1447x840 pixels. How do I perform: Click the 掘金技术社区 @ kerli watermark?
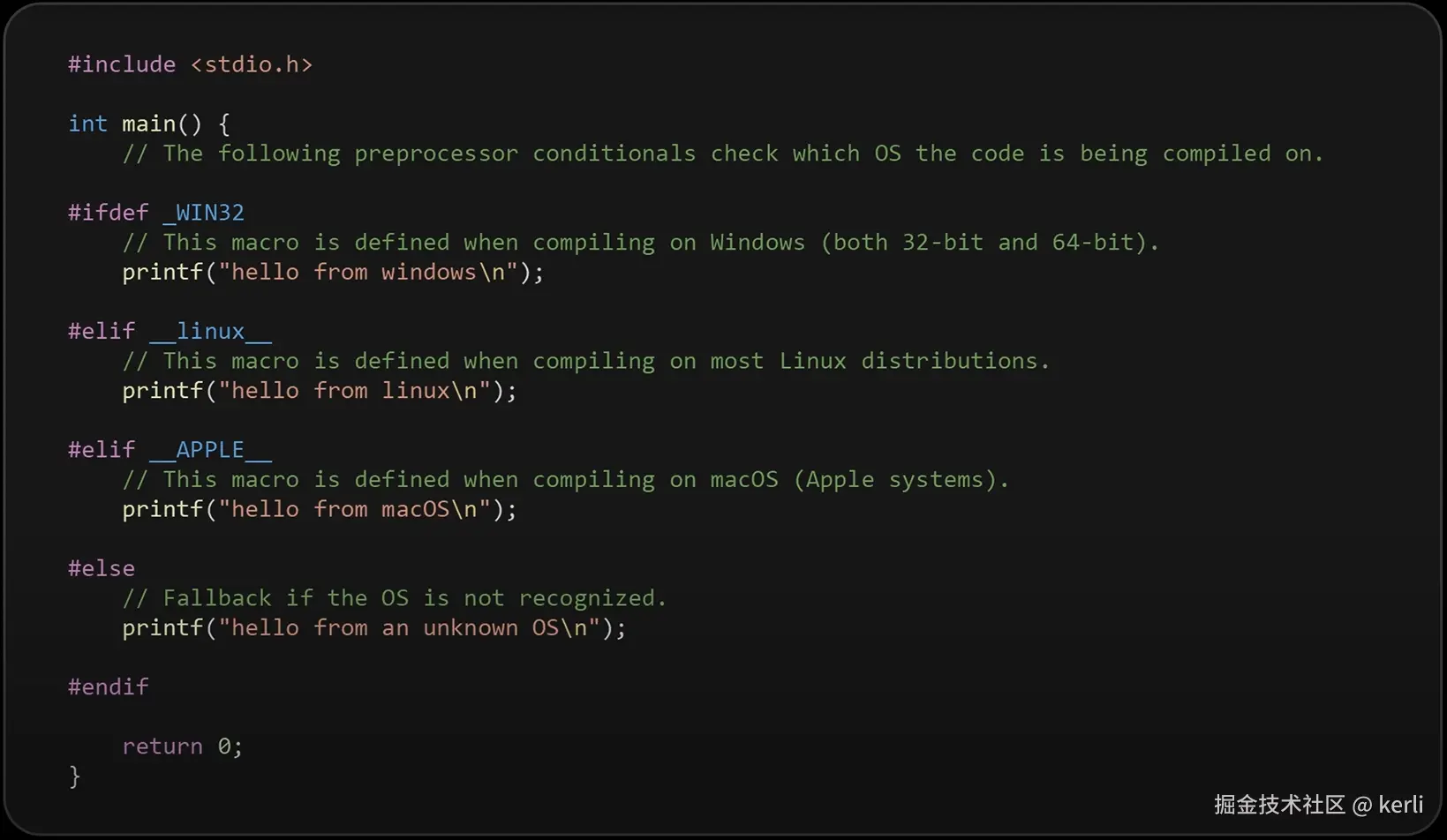pyautogui.click(x=1318, y=805)
